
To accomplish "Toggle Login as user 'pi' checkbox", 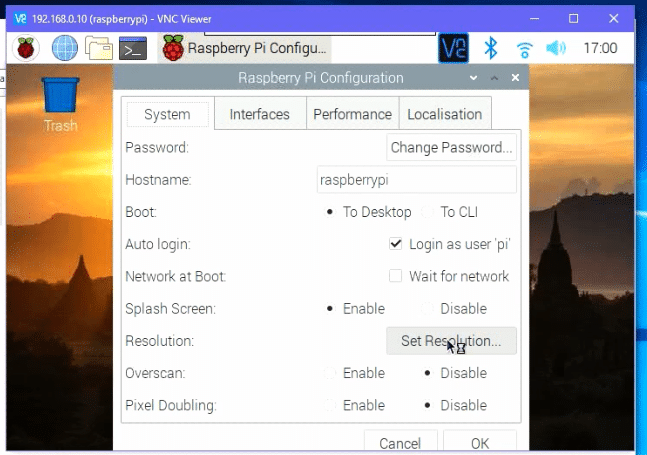I will pos(395,244).
